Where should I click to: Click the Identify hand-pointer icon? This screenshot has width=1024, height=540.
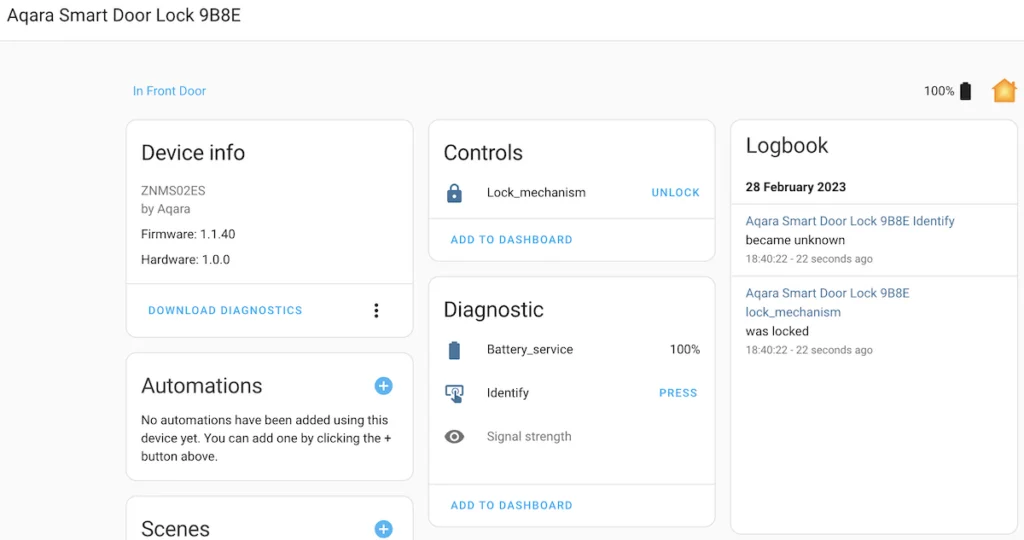[x=455, y=393]
